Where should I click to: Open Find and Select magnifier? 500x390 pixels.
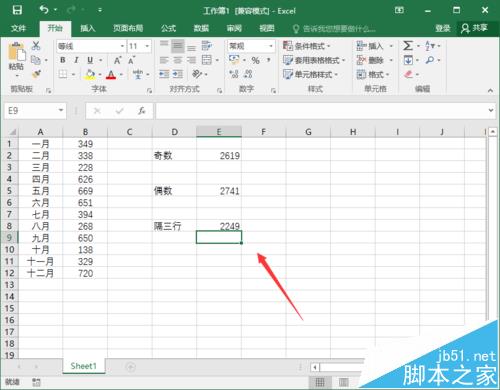point(430,60)
